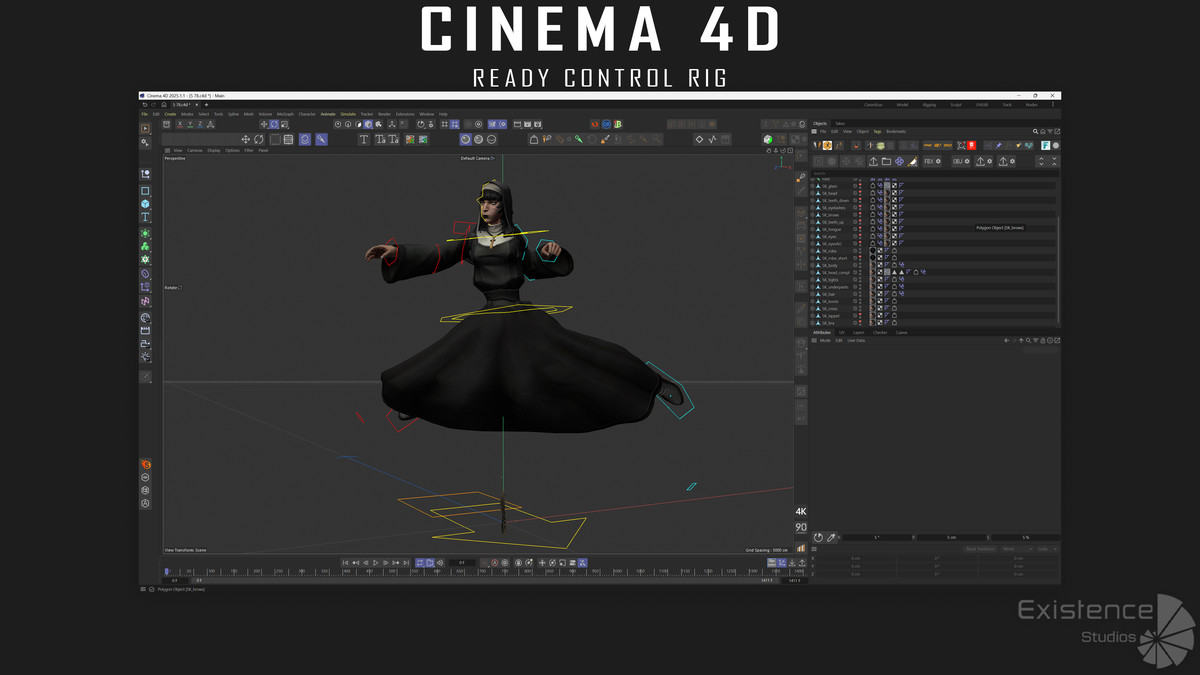Screen dimensions: 1200x675
Task: Open the Default Camera dropdown in viewport
Action: (x=477, y=158)
